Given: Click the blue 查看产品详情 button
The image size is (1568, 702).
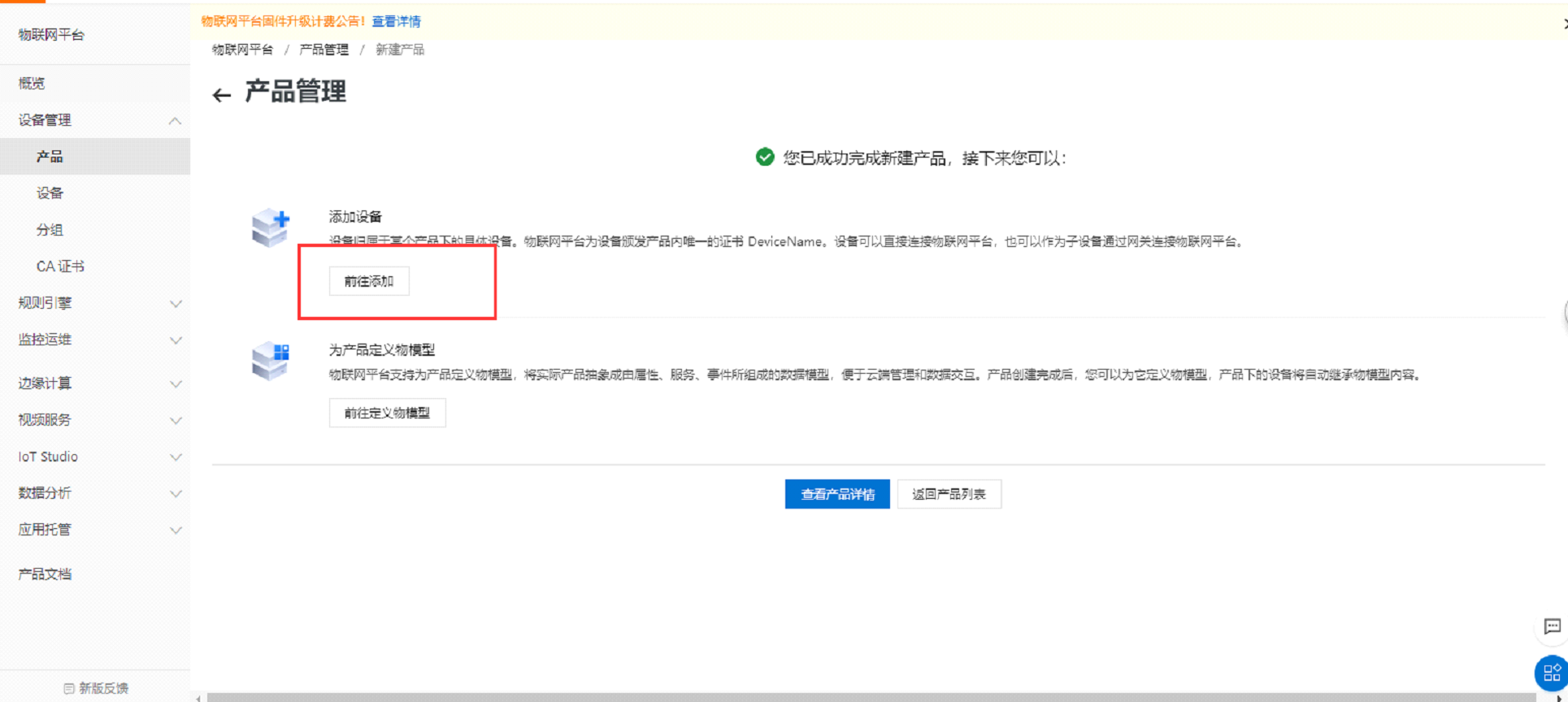Looking at the screenshot, I should tap(837, 494).
